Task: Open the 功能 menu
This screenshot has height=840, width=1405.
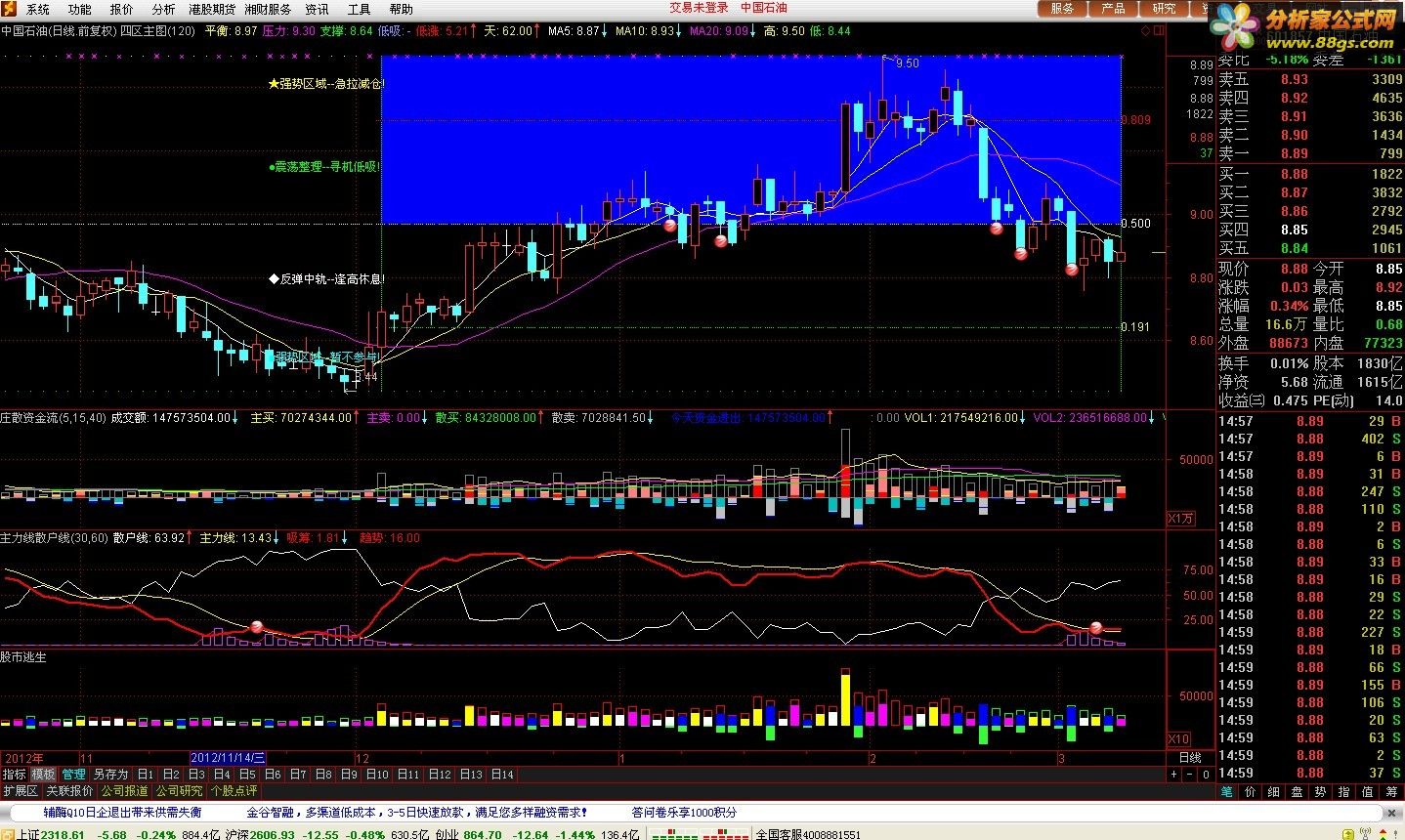Action: coord(79,9)
